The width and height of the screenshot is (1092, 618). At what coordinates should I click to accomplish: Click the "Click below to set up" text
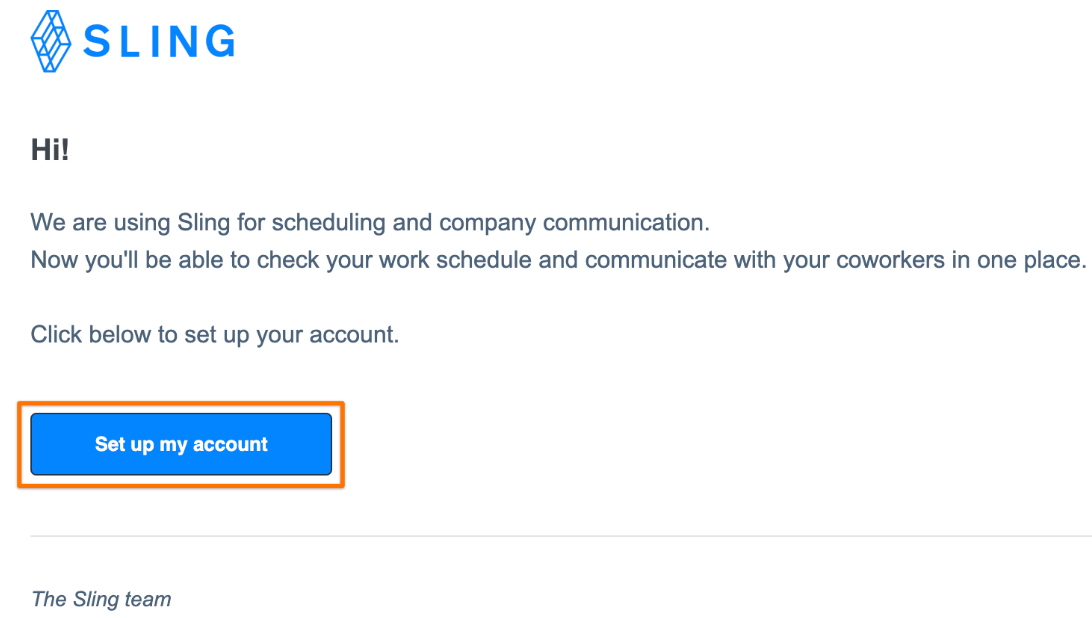click(x=215, y=334)
